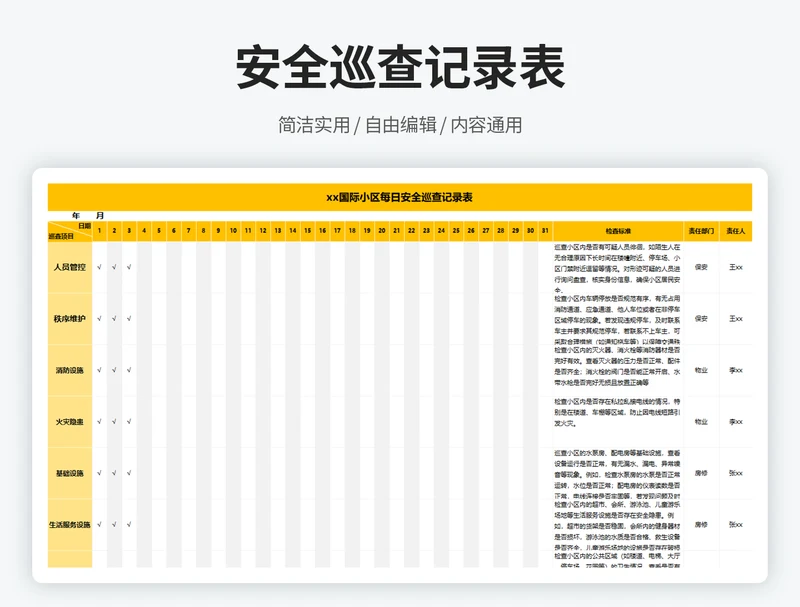Click the day 2 checkmark for 秩序维护
800x607 pixels.
pos(114,318)
